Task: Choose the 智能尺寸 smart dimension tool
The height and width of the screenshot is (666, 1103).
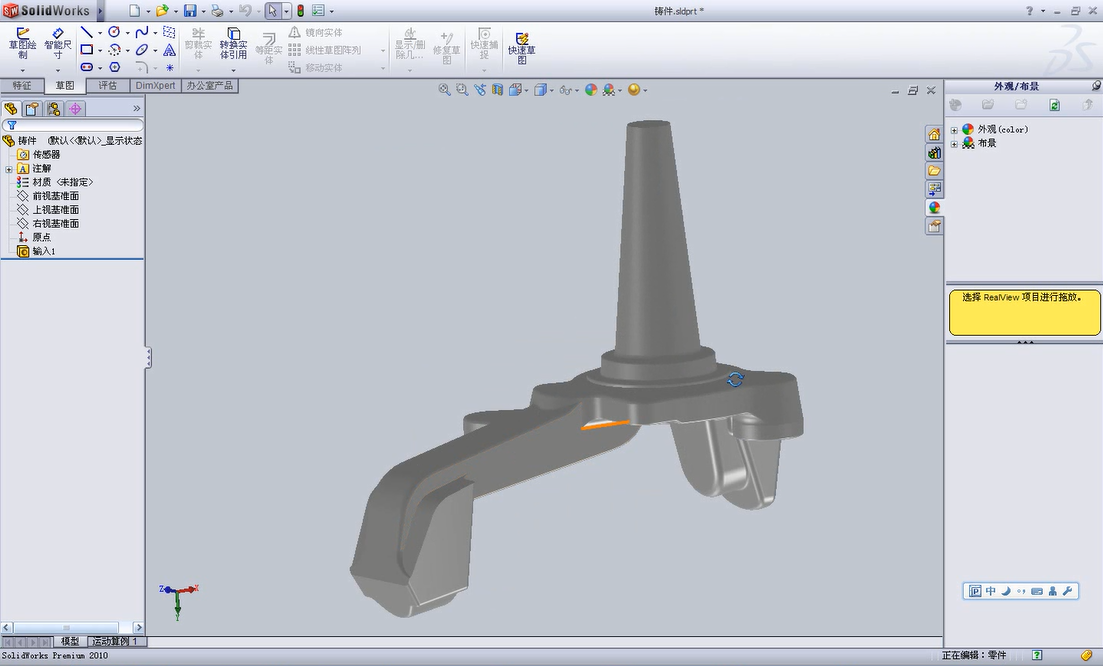Action: coord(58,44)
